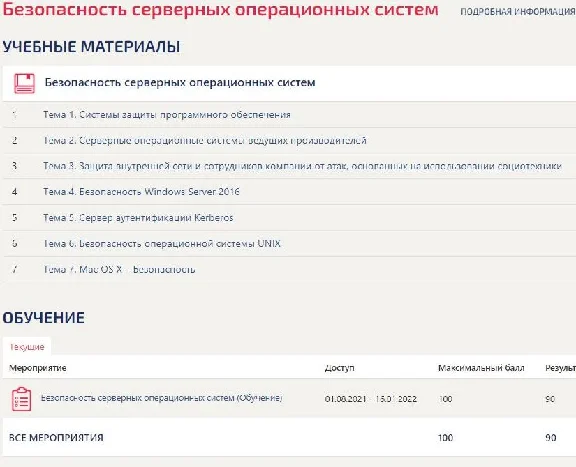Viewport: 576px width, 467px height.
Task: Click the materials header Безопасность серверных операционных систем
Action: [x=180, y=82]
